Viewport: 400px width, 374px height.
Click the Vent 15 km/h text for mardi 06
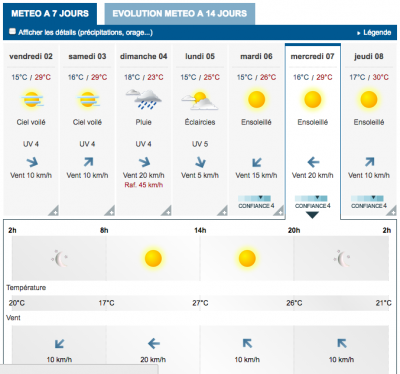(x=256, y=175)
